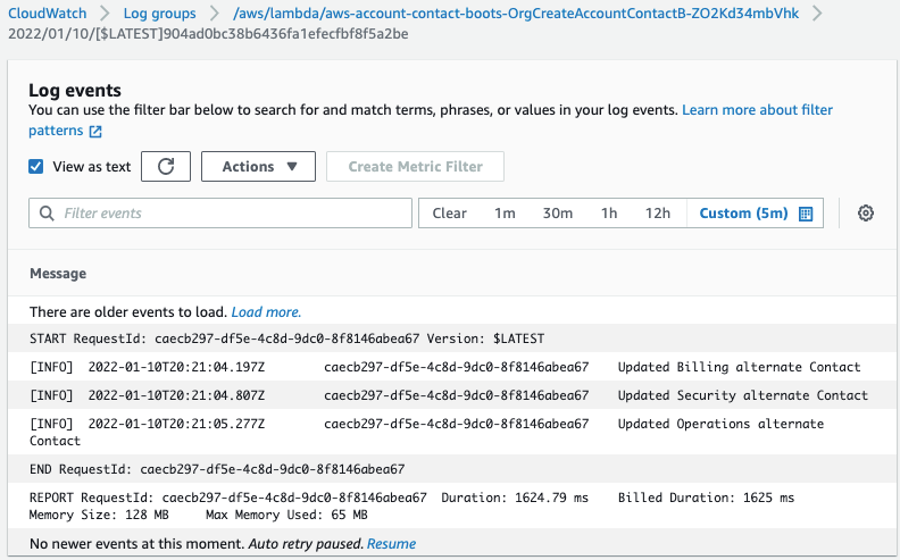Click timestamp 2022-01-10T20:21:04.807Z

pyautogui.click(x=177, y=395)
